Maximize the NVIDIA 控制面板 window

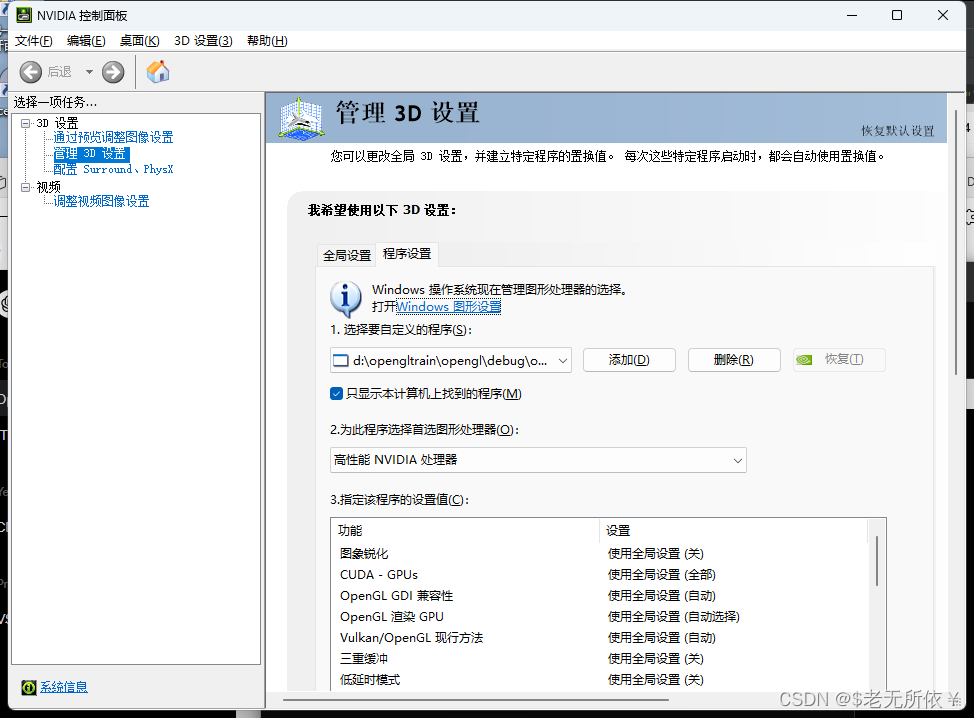coord(897,15)
